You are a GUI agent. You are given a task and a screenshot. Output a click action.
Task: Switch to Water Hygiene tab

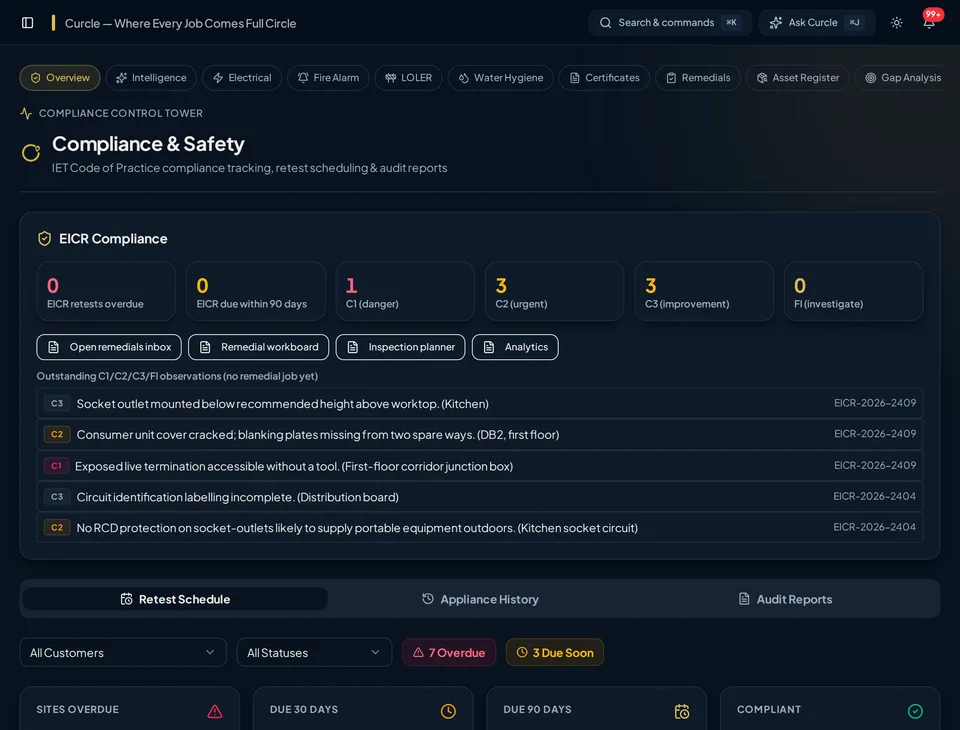pos(500,78)
